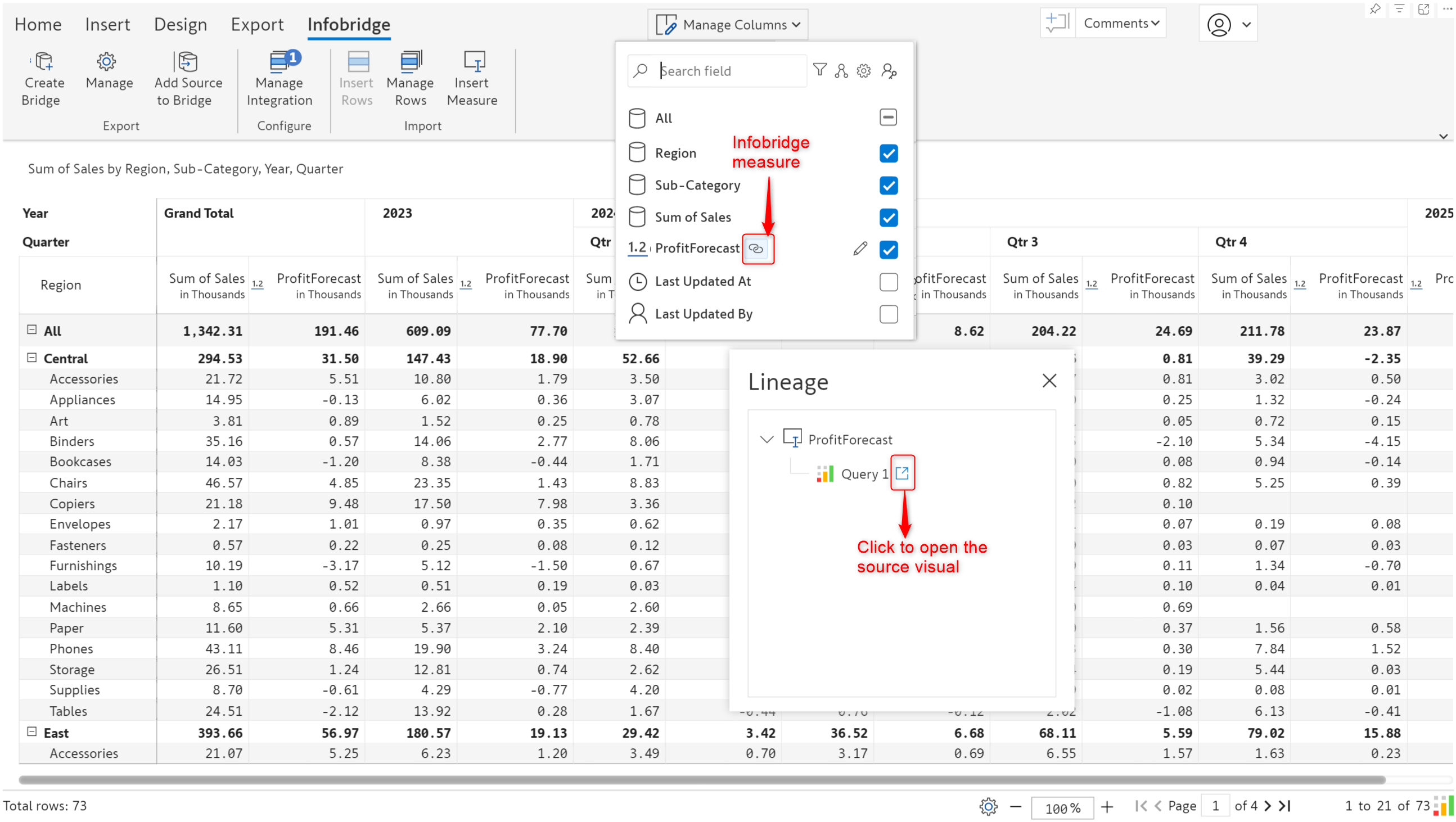
Task: Click the Grand Total column header
Action: [x=199, y=213]
